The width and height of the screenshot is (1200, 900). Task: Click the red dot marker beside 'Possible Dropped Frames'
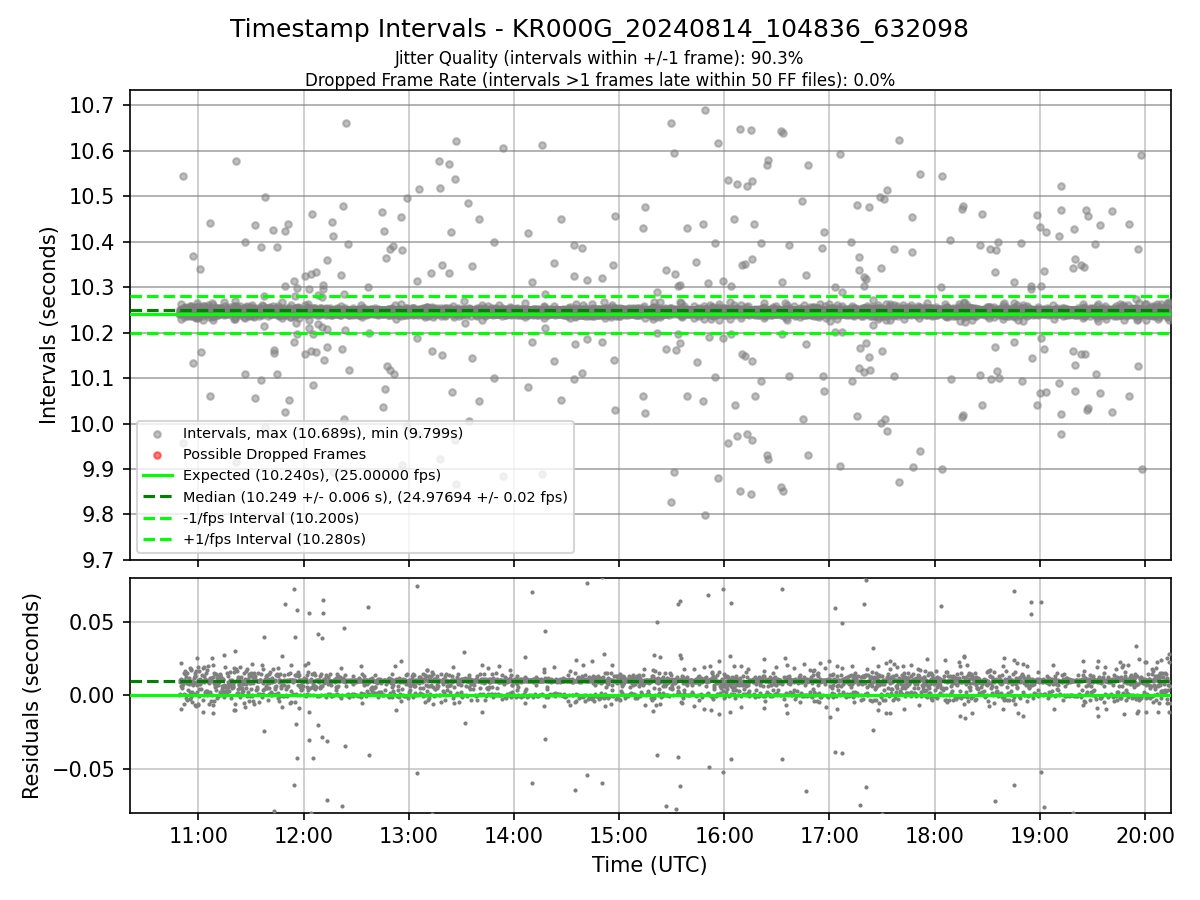click(156, 455)
